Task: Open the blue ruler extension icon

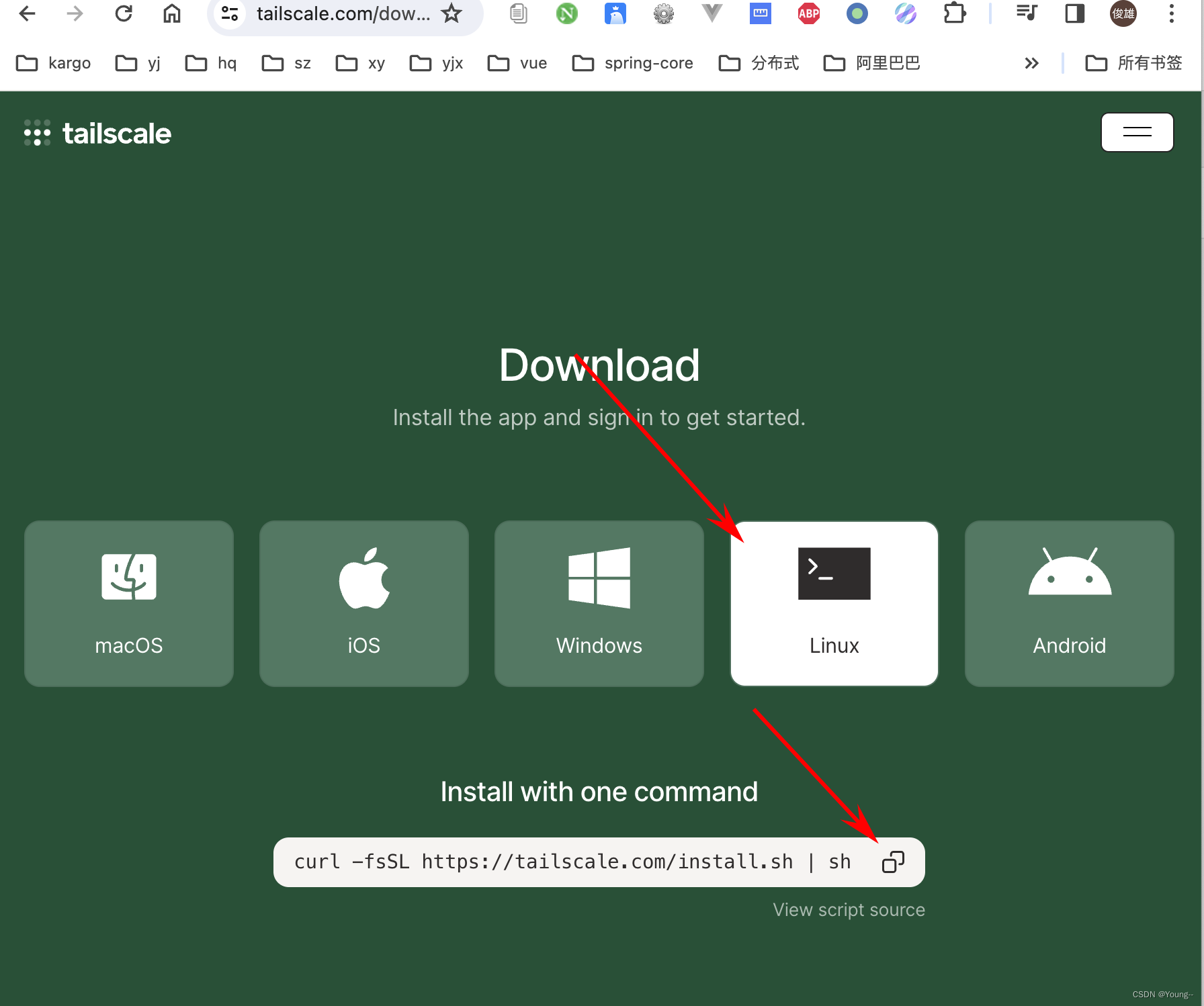Action: point(761,13)
